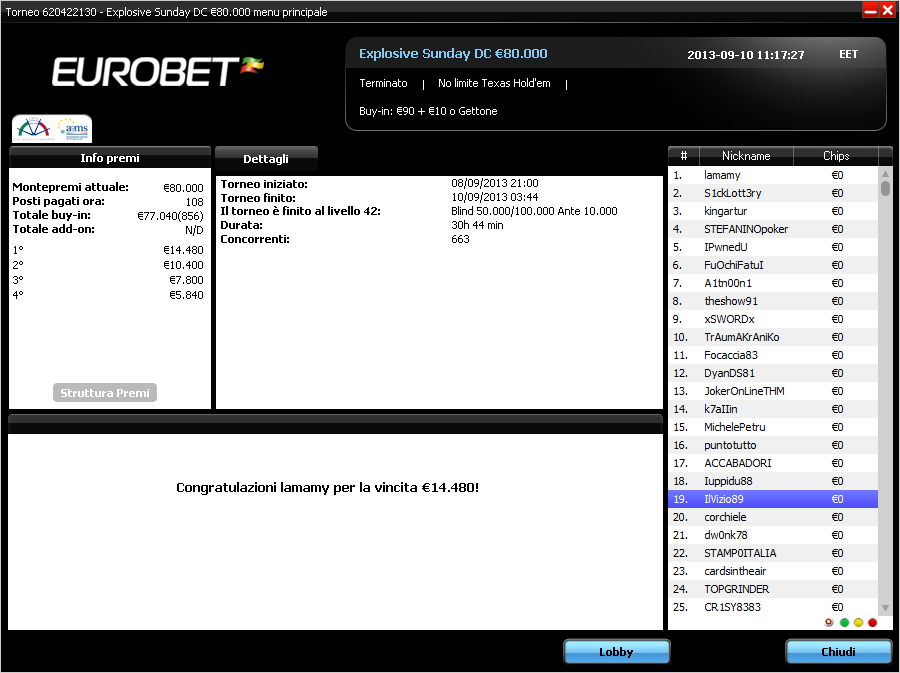Sort the player list by Chips
This screenshot has height=673, width=900.
pos(836,155)
